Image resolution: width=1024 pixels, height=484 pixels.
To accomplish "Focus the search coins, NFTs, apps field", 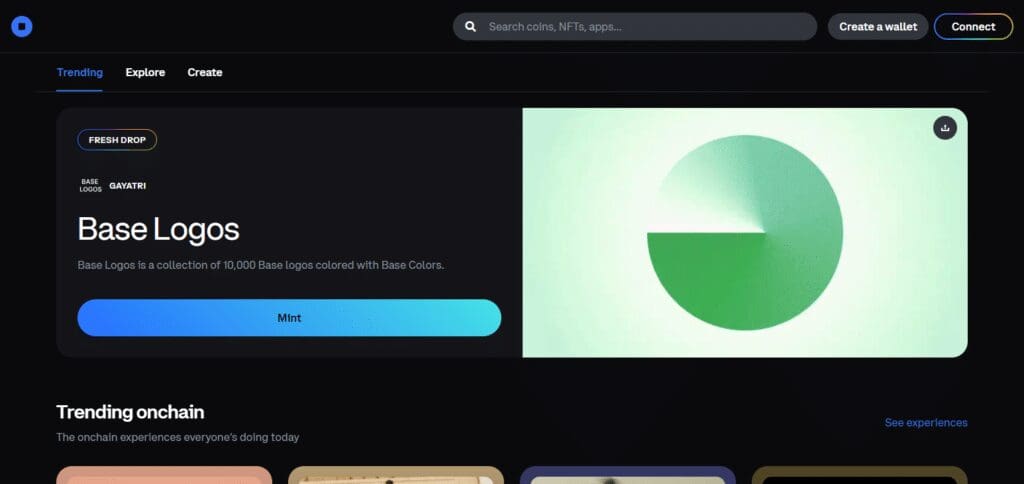I will point(635,27).
